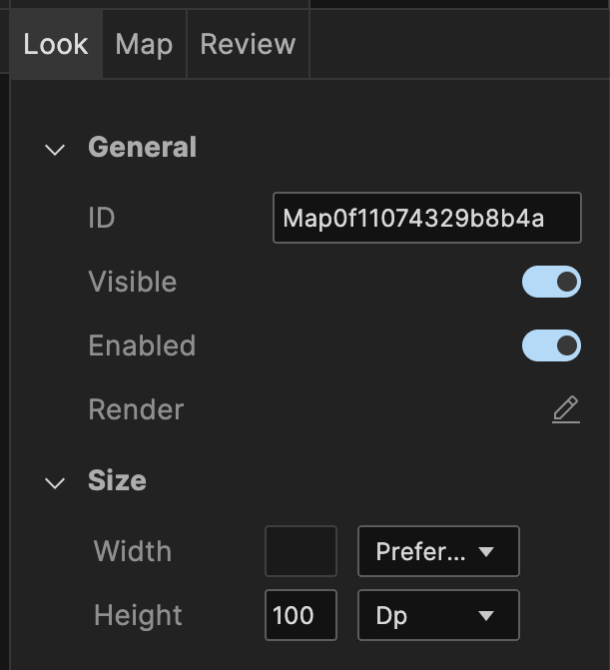Viewport: 610px width, 670px height.
Task: Click the Height property label
Action: pos(138,615)
